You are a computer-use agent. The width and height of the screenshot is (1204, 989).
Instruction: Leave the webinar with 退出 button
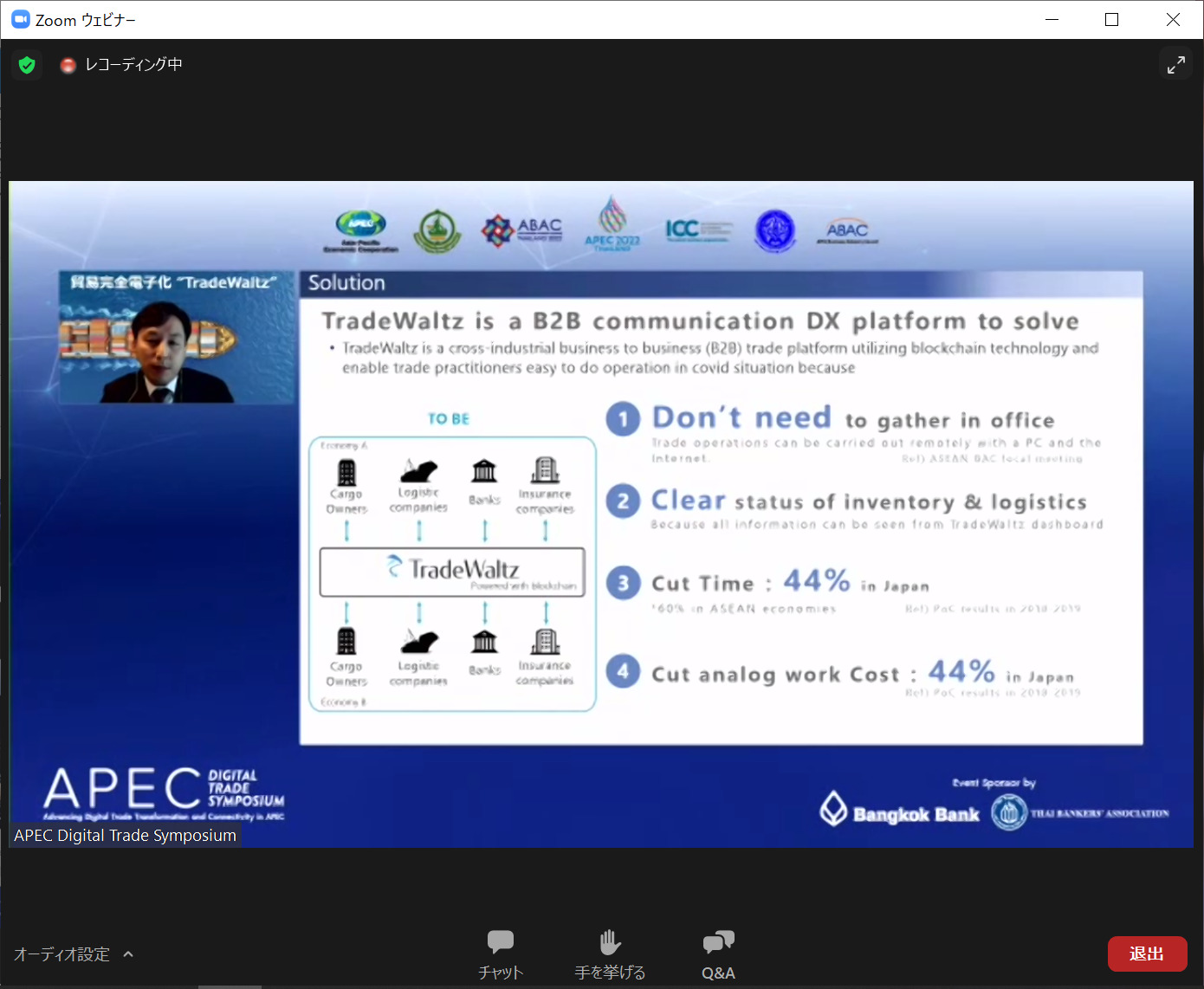(x=1147, y=953)
